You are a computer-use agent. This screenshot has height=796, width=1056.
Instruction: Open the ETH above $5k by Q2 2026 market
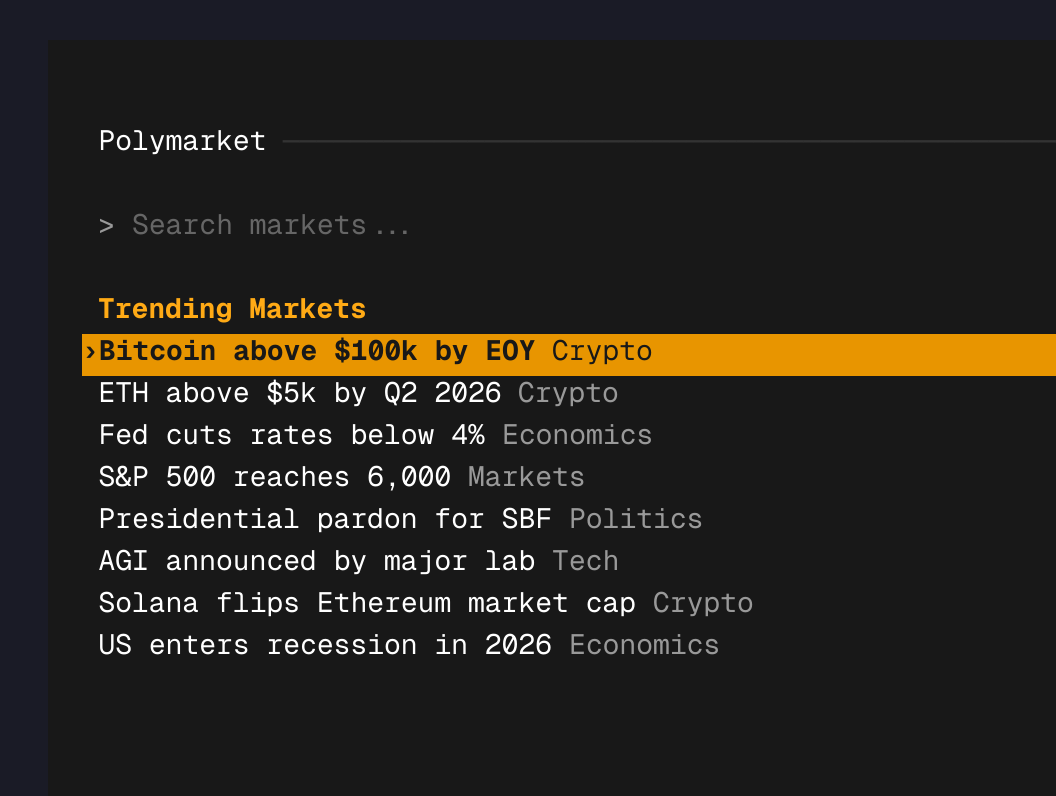(300, 393)
